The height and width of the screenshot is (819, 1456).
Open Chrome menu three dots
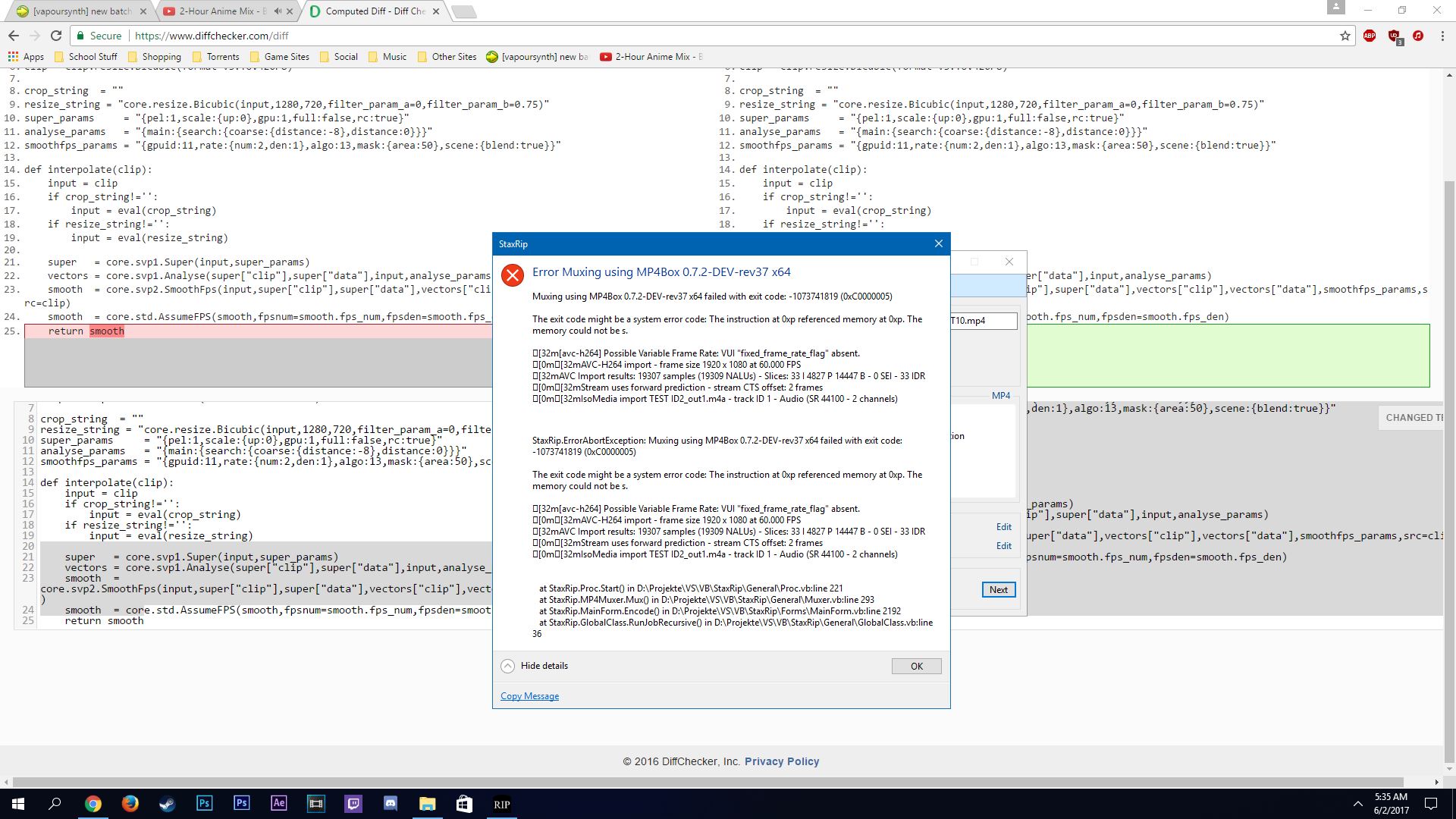[x=1442, y=36]
